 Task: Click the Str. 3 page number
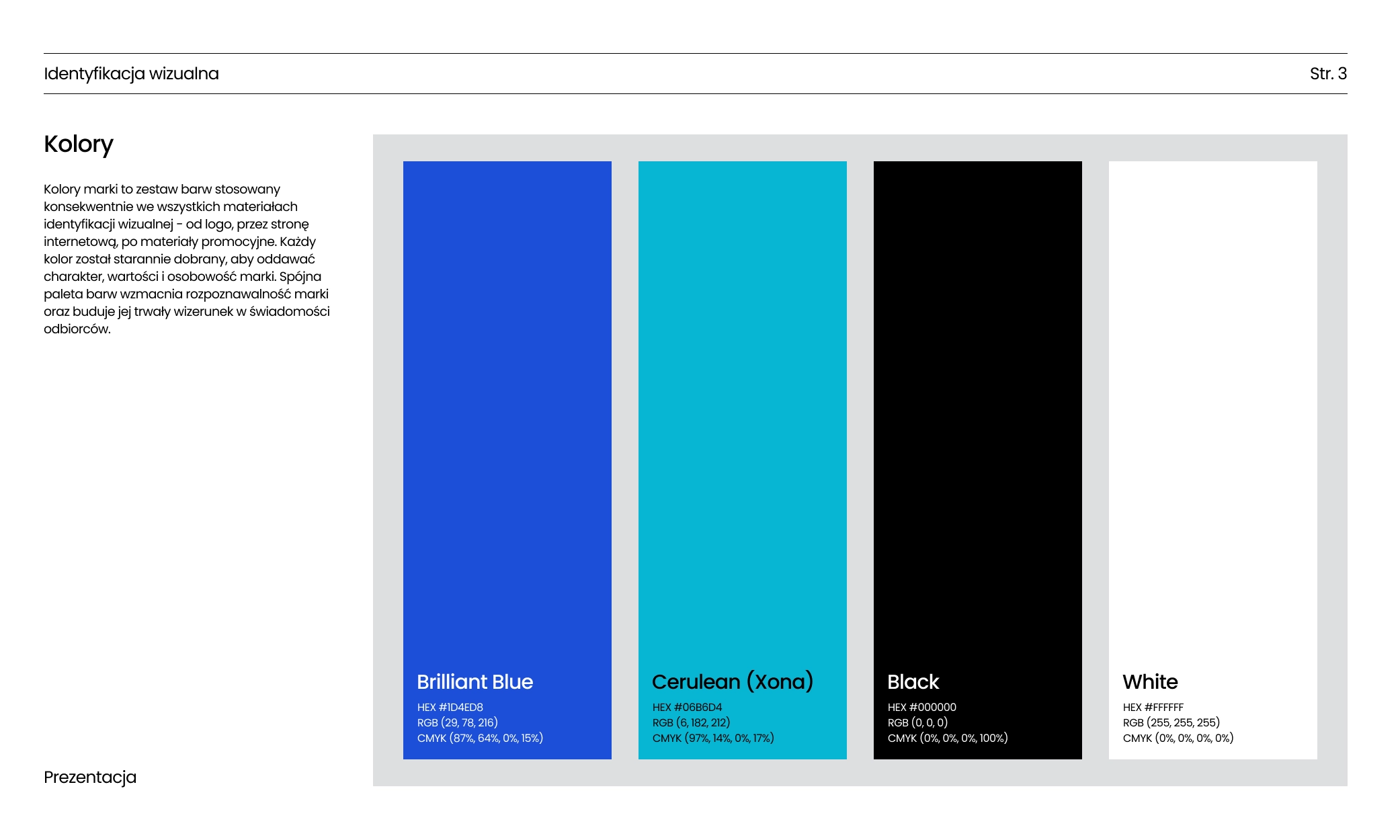[1327, 74]
